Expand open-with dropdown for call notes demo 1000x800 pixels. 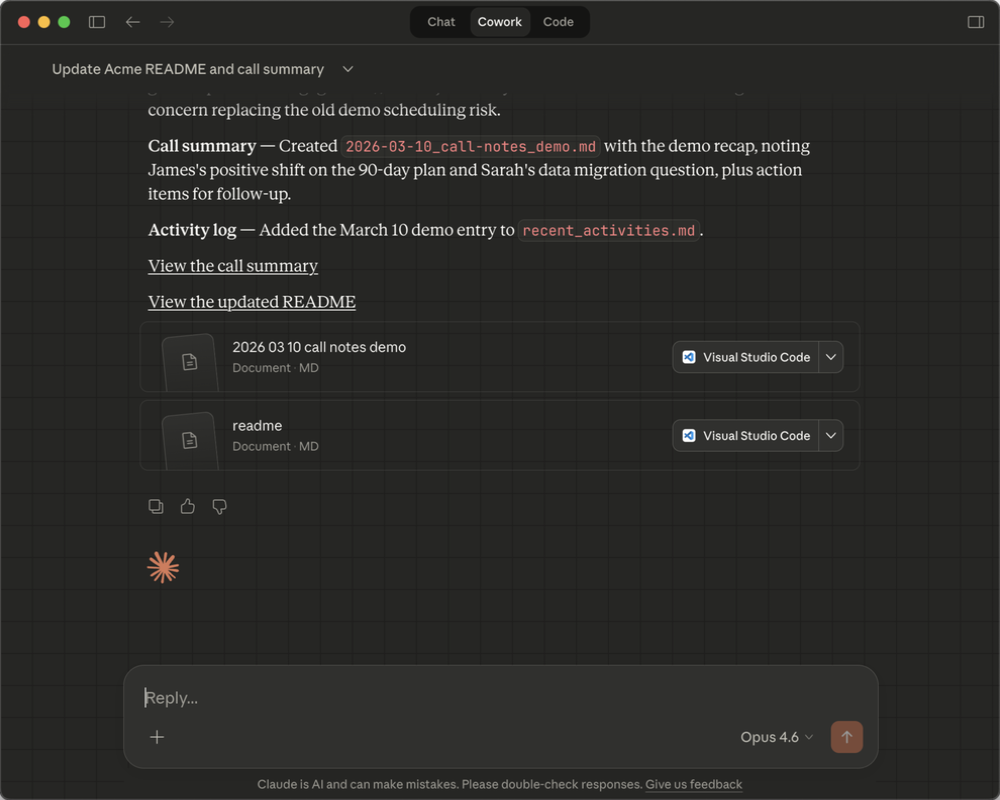tap(831, 357)
